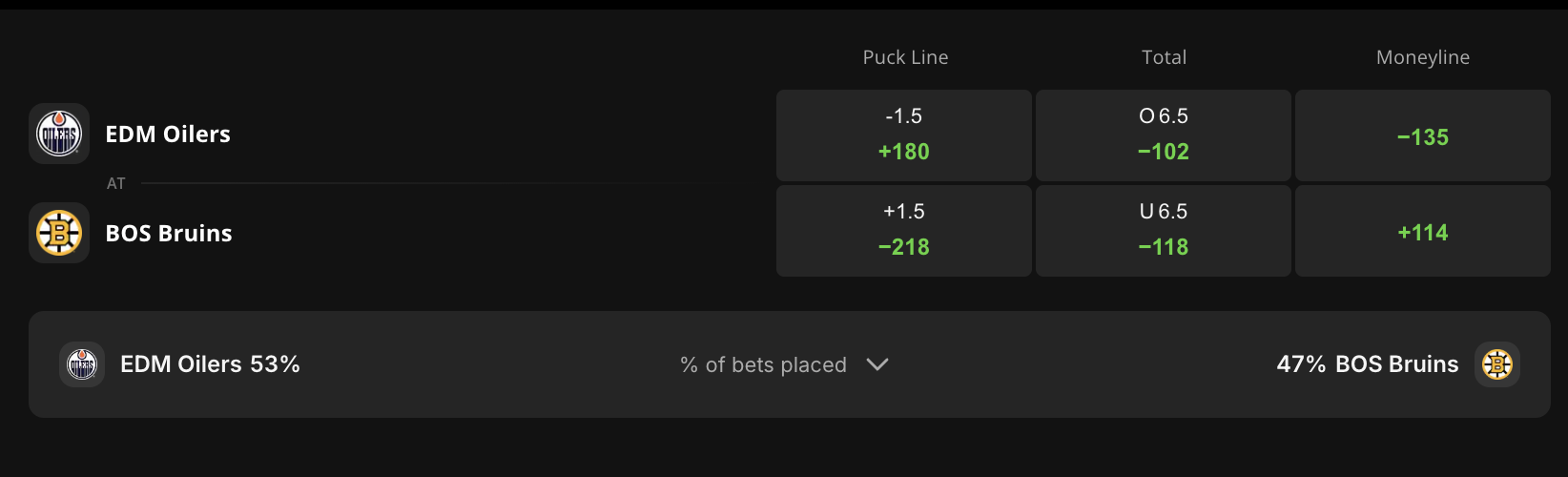Click the Boston Bruins logo in the matchup
This screenshot has width=1568, height=477.
pos(59,233)
